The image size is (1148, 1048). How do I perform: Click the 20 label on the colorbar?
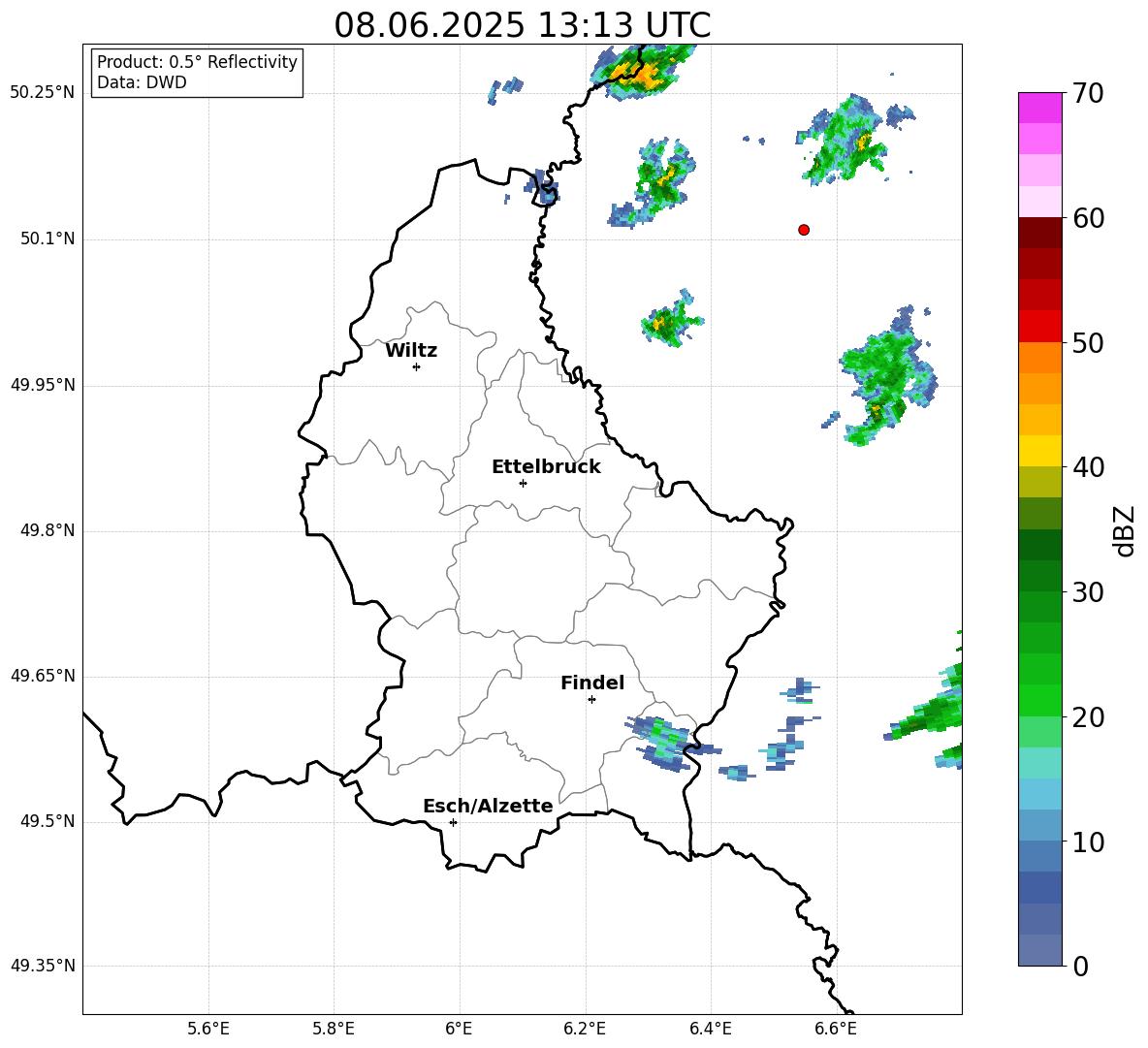[x=1088, y=717]
